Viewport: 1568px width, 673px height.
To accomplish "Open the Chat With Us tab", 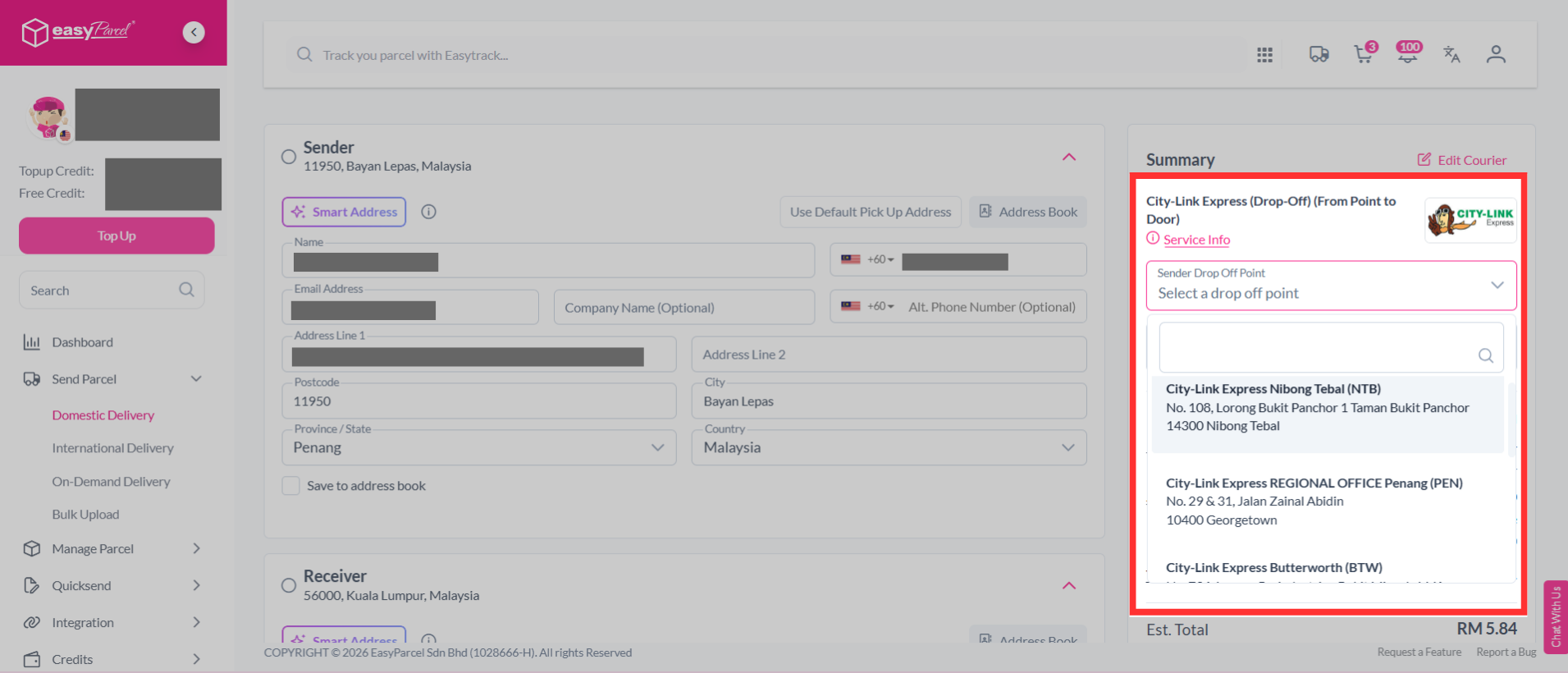I will pos(1556,617).
